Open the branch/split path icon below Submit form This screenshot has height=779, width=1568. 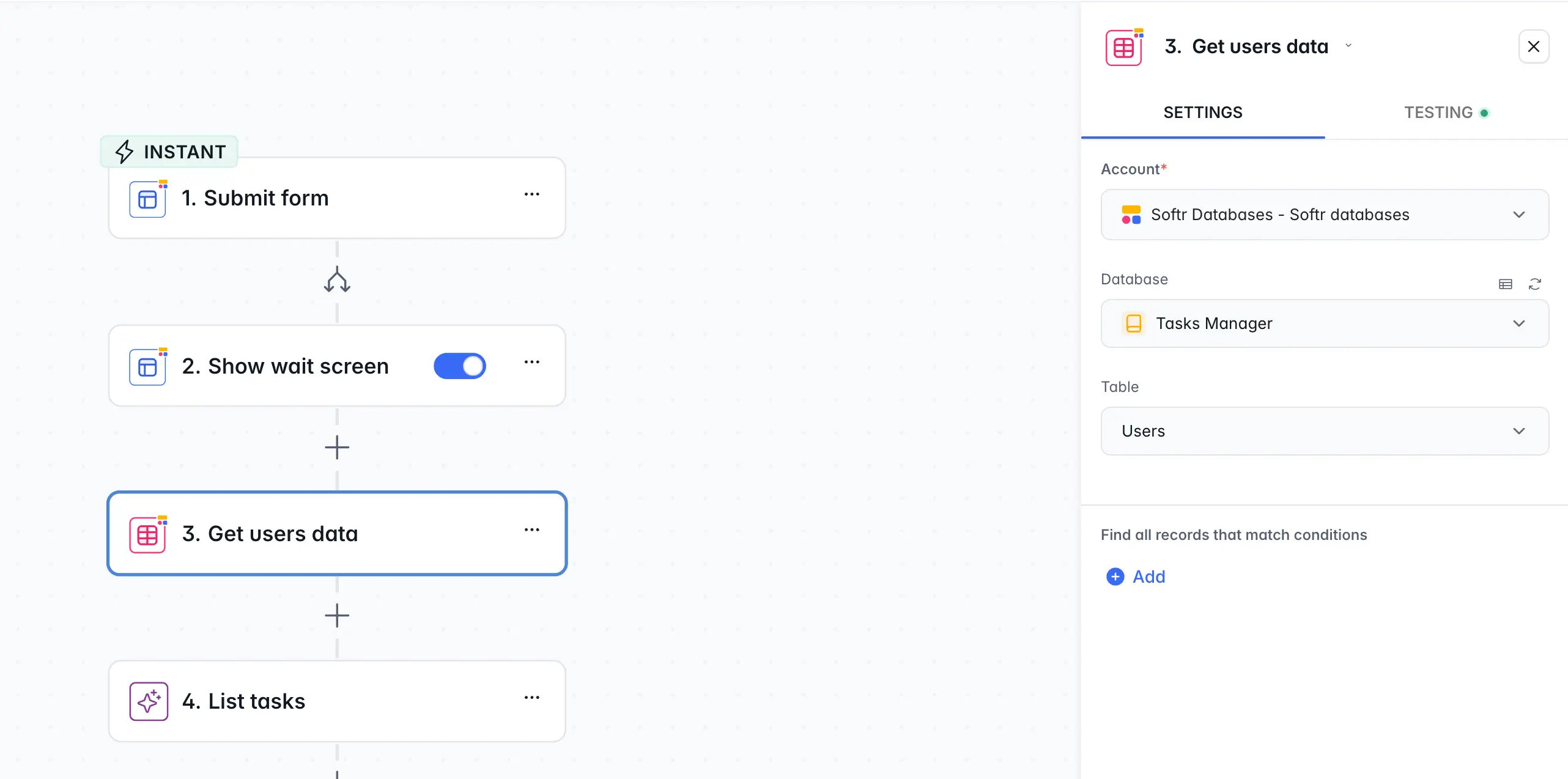click(x=337, y=281)
